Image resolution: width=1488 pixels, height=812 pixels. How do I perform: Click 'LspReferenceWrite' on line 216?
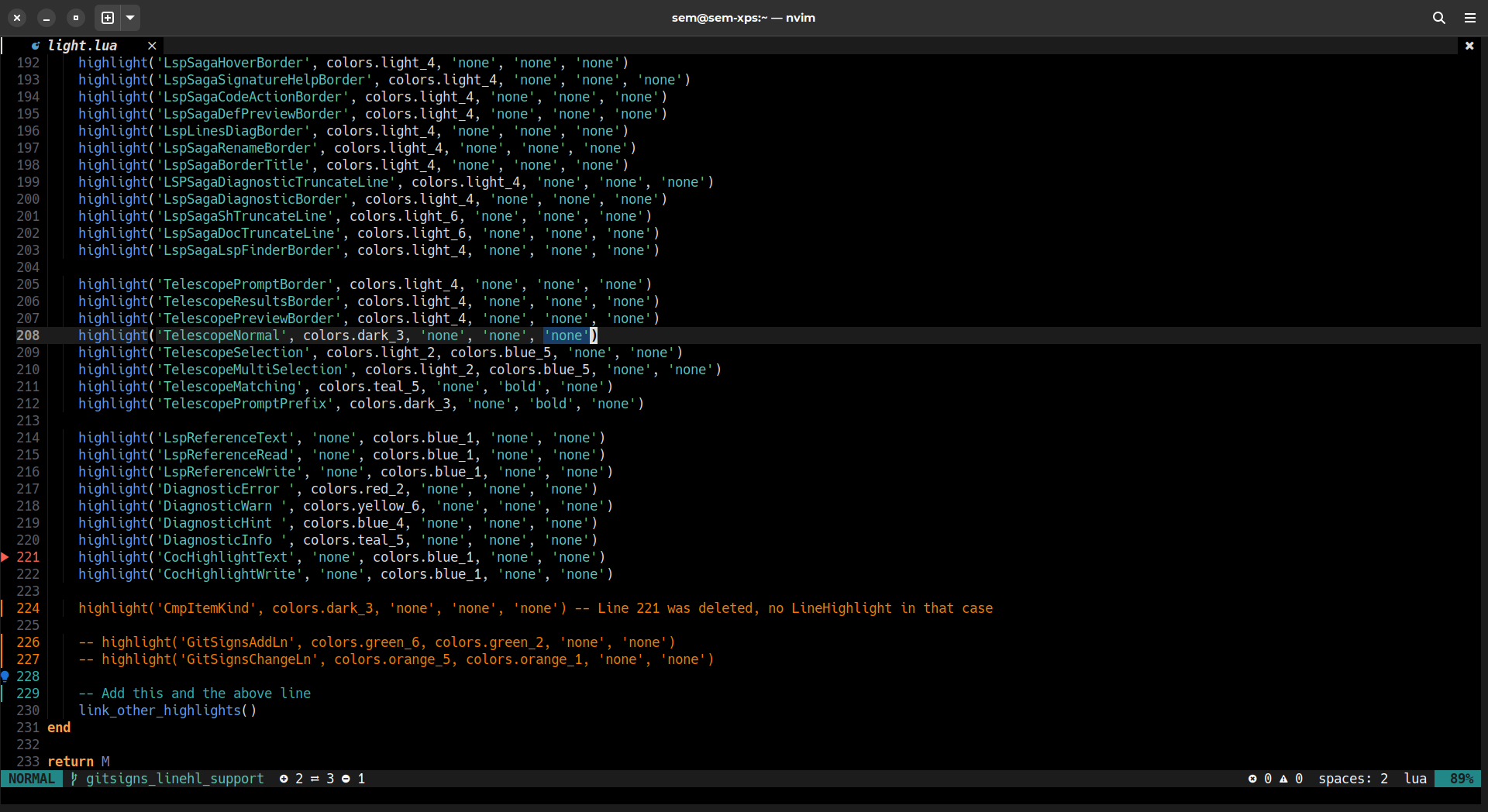229,472
